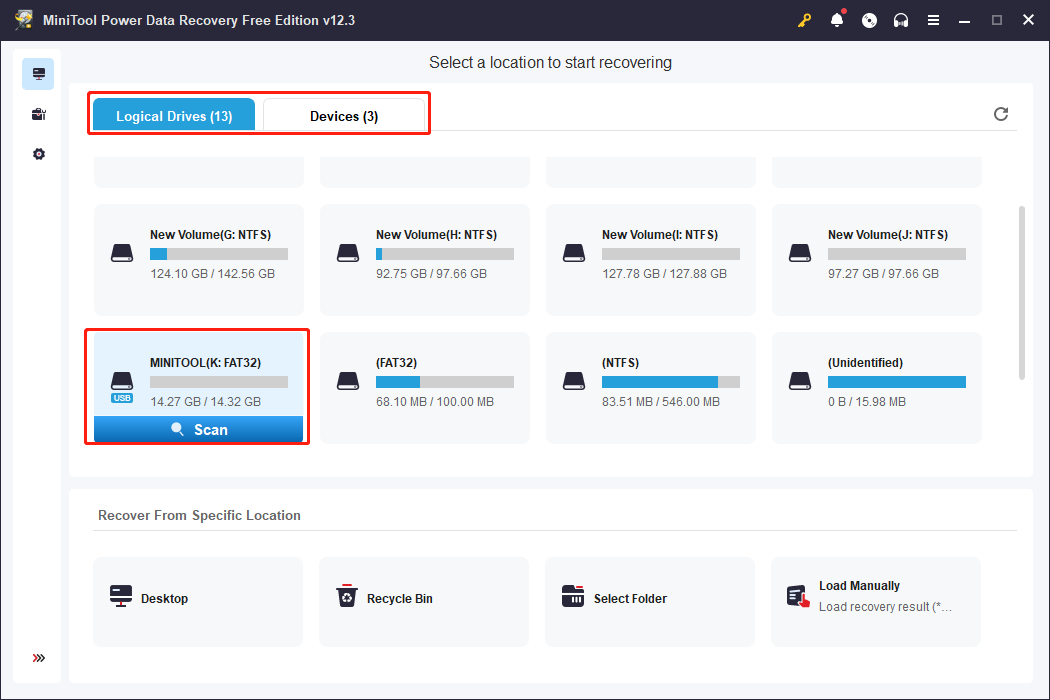Open Desktop recovery option

pos(197,598)
